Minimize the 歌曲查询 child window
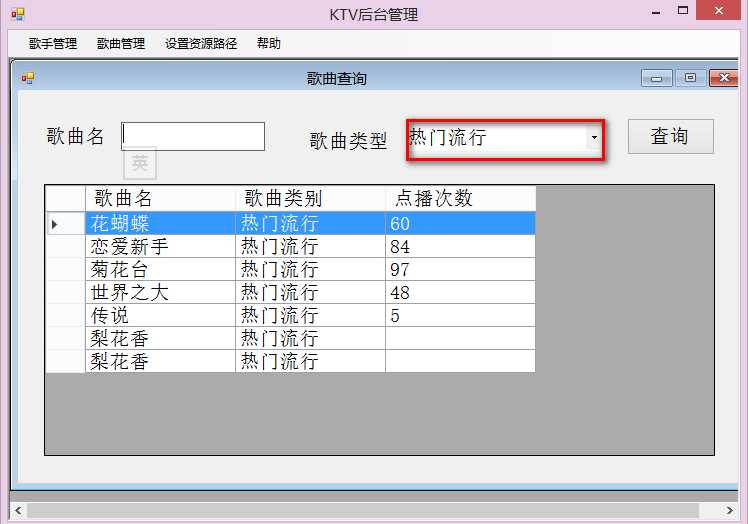748x524 pixels. 656,78
